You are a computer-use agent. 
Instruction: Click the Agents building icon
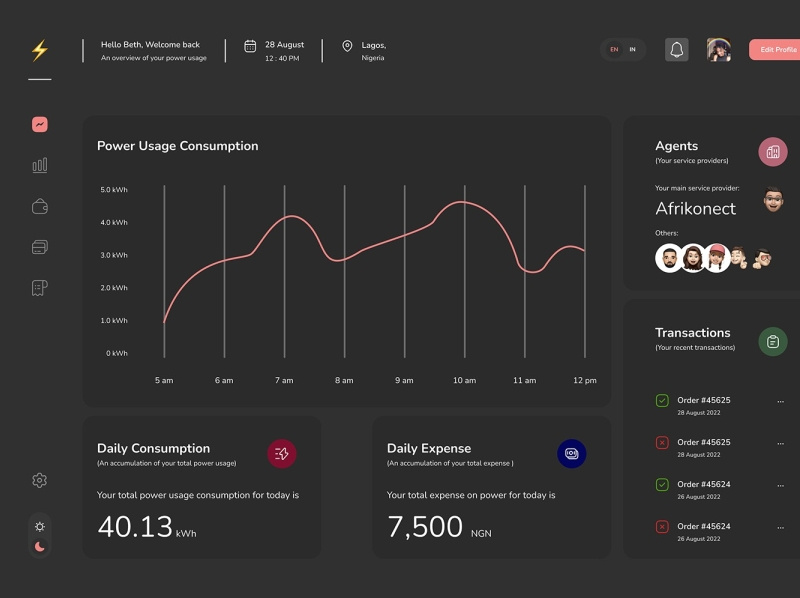pos(773,152)
